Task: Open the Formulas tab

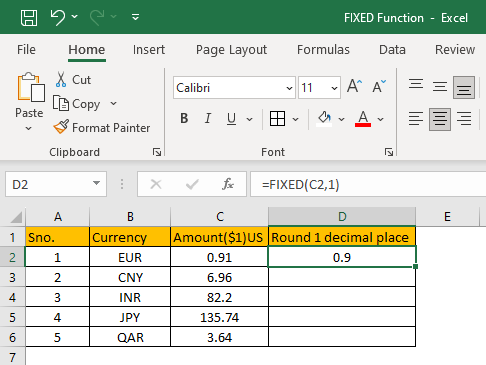Action: [x=323, y=50]
